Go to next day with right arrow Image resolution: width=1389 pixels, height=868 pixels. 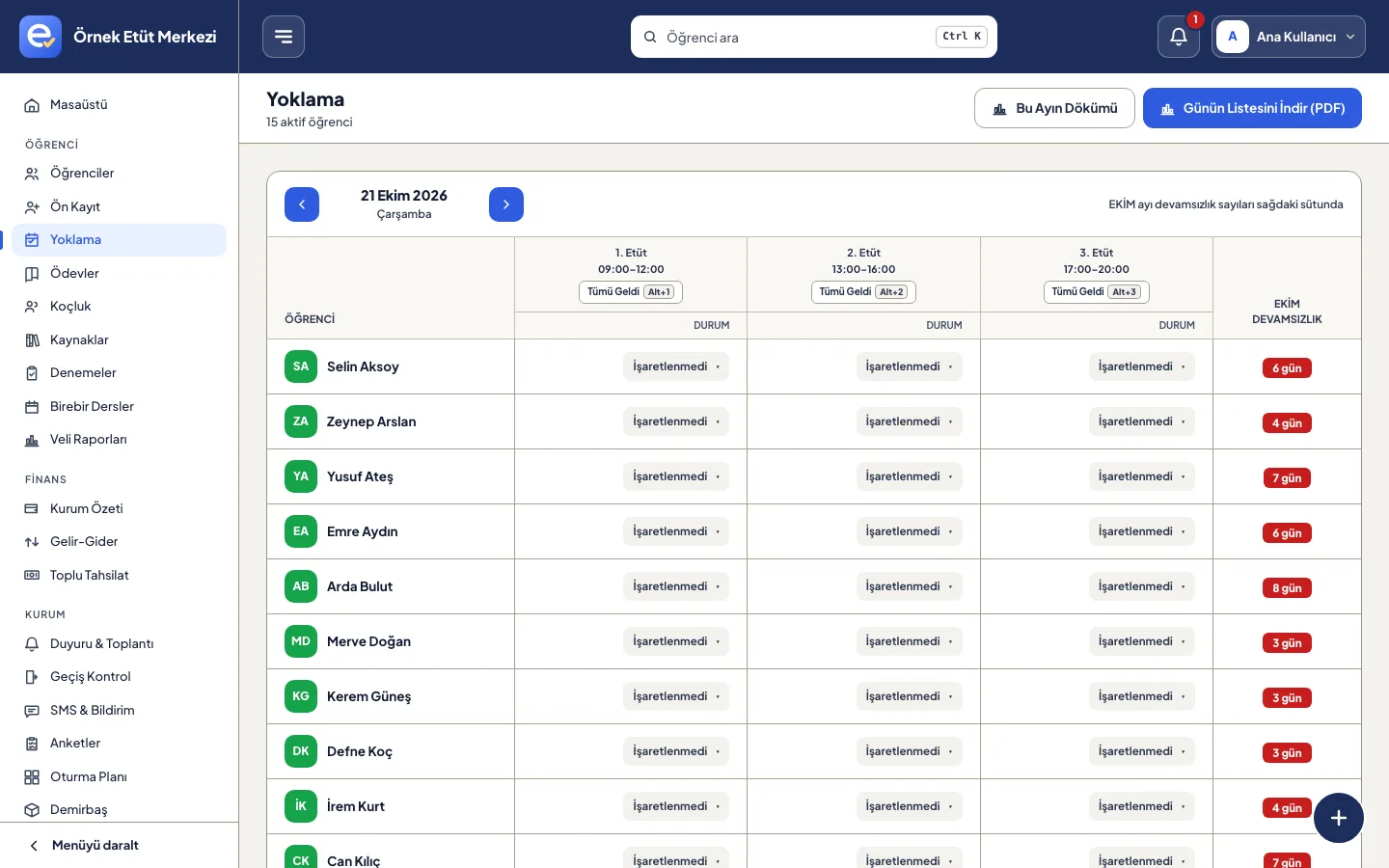tap(506, 204)
